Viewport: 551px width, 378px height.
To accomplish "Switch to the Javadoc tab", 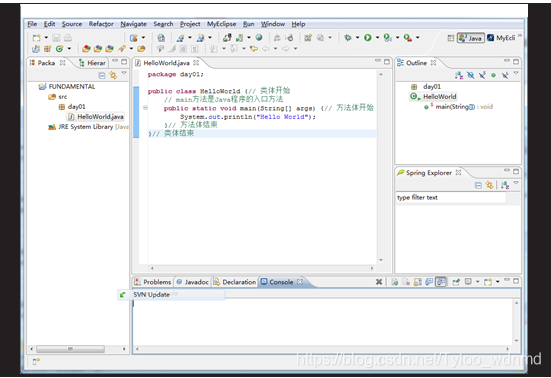I will tap(193, 282).
